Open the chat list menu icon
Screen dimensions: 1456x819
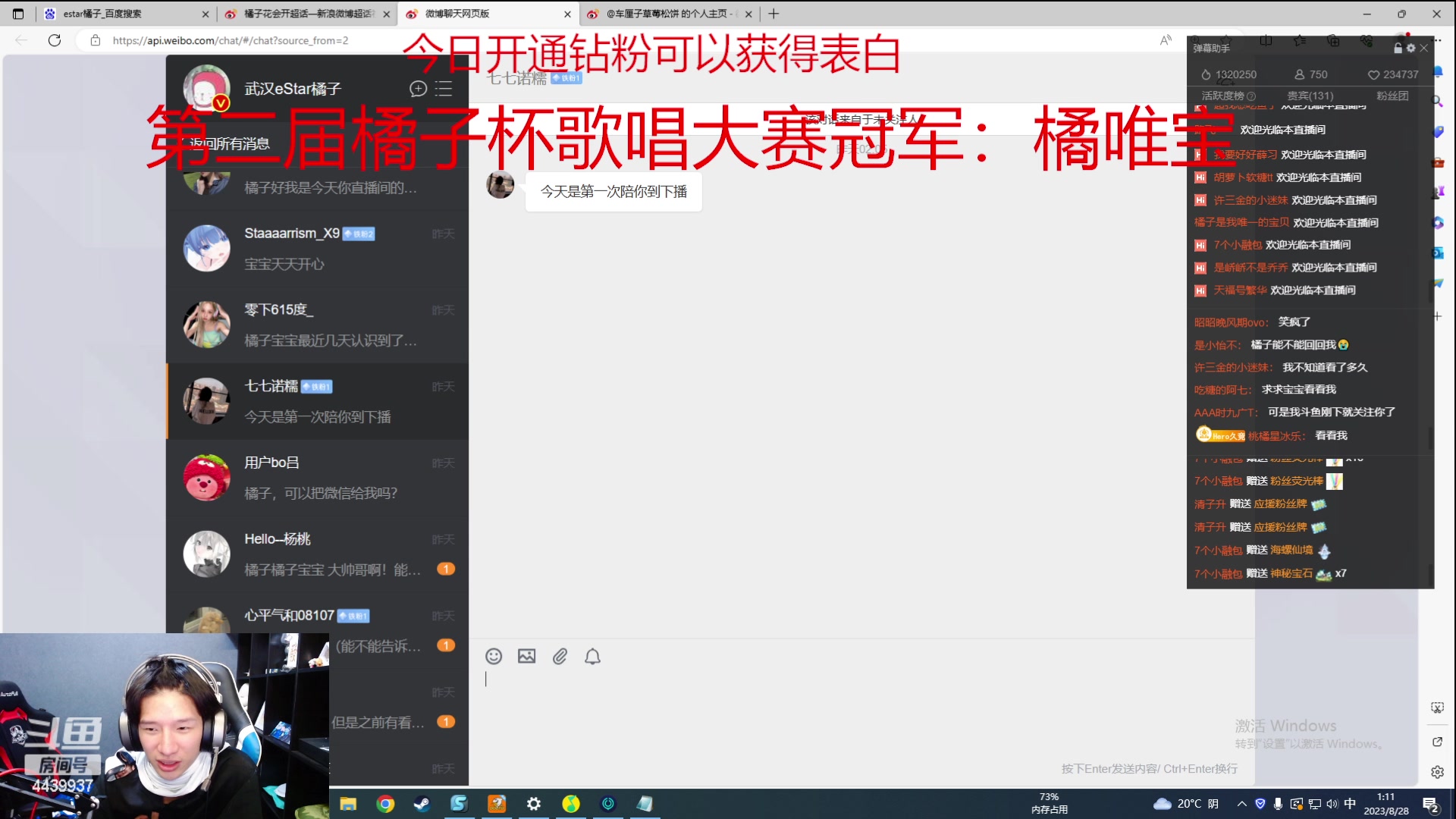(444, 89)
